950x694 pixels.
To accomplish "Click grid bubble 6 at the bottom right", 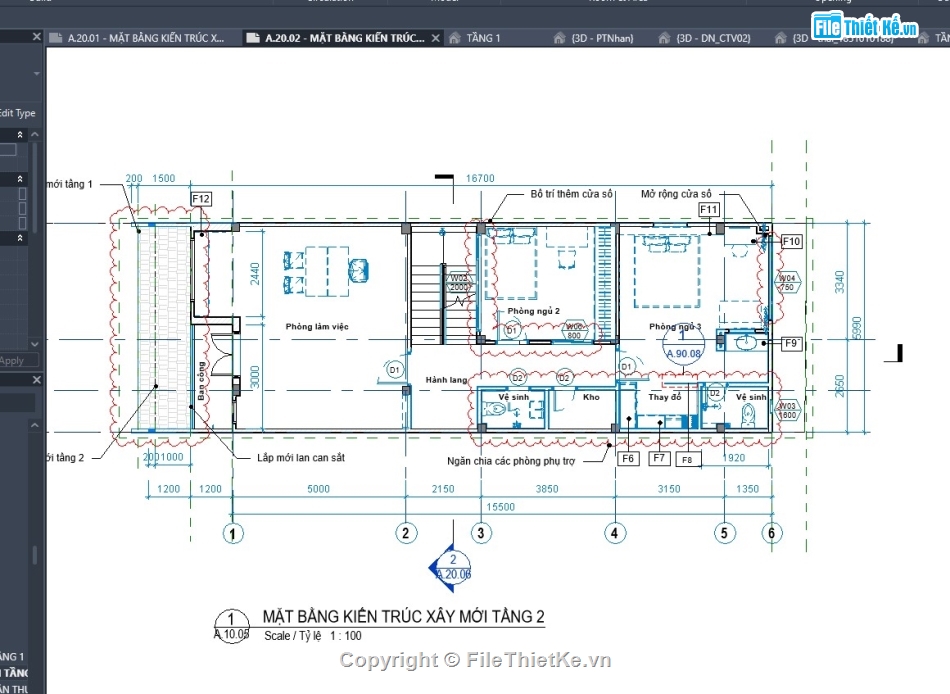I will 771,533.
